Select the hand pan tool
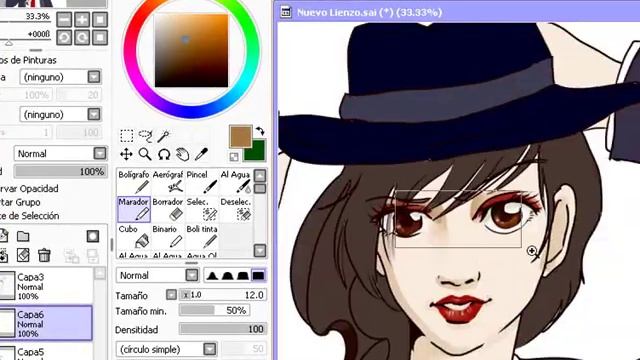This screenshot has height=360, width=640. (x=182, y=154)
